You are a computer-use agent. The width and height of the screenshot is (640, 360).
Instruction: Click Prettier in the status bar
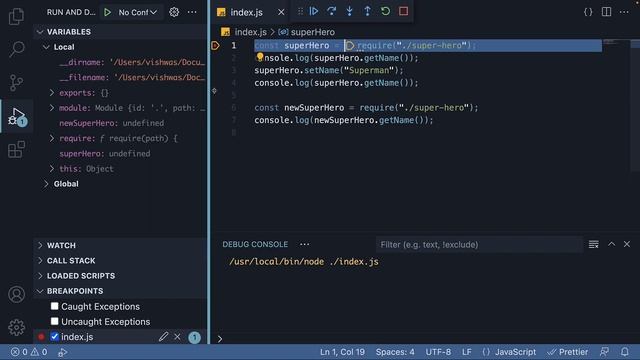point(568,352)
